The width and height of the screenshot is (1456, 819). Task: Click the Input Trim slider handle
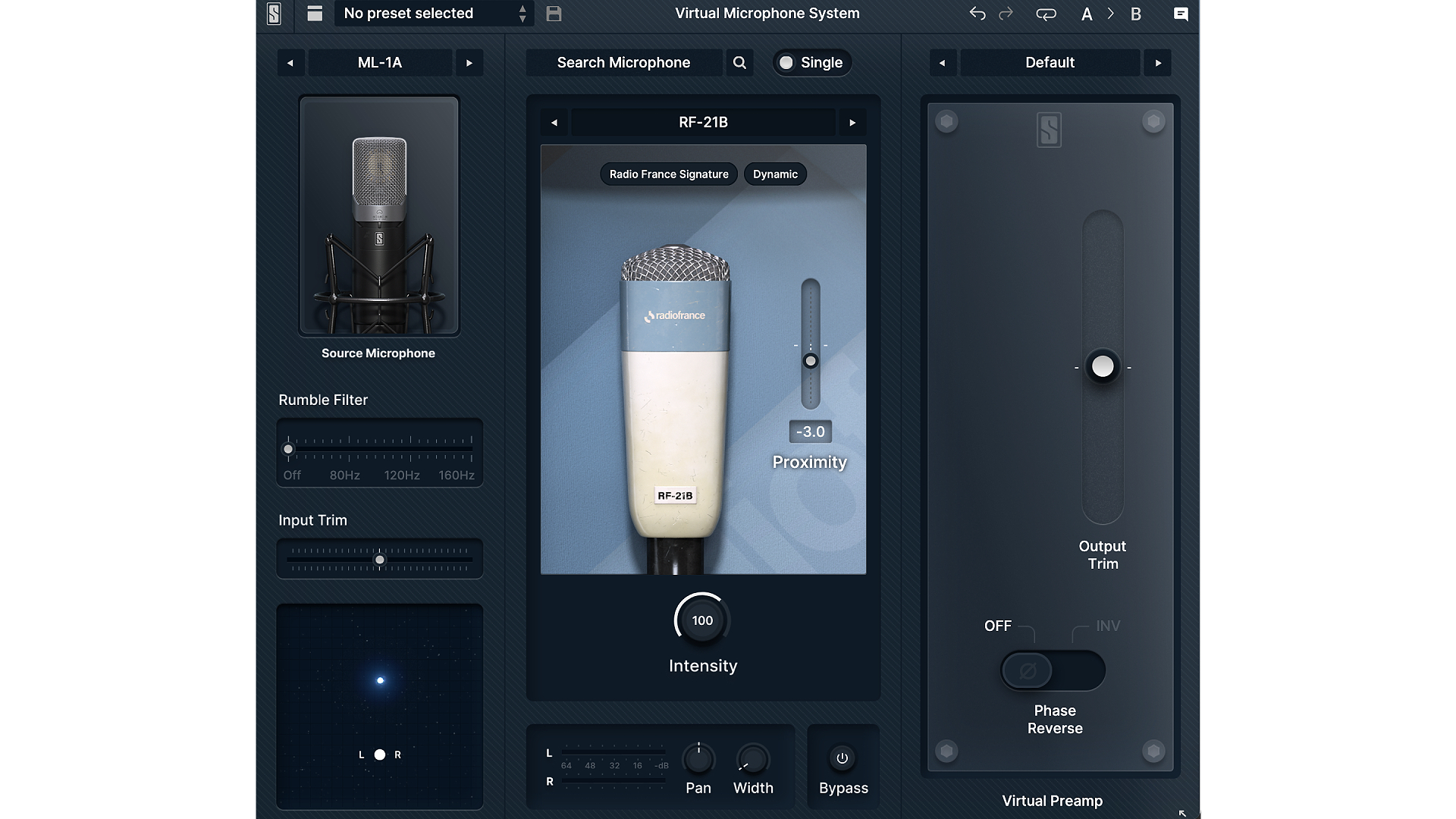380,560
